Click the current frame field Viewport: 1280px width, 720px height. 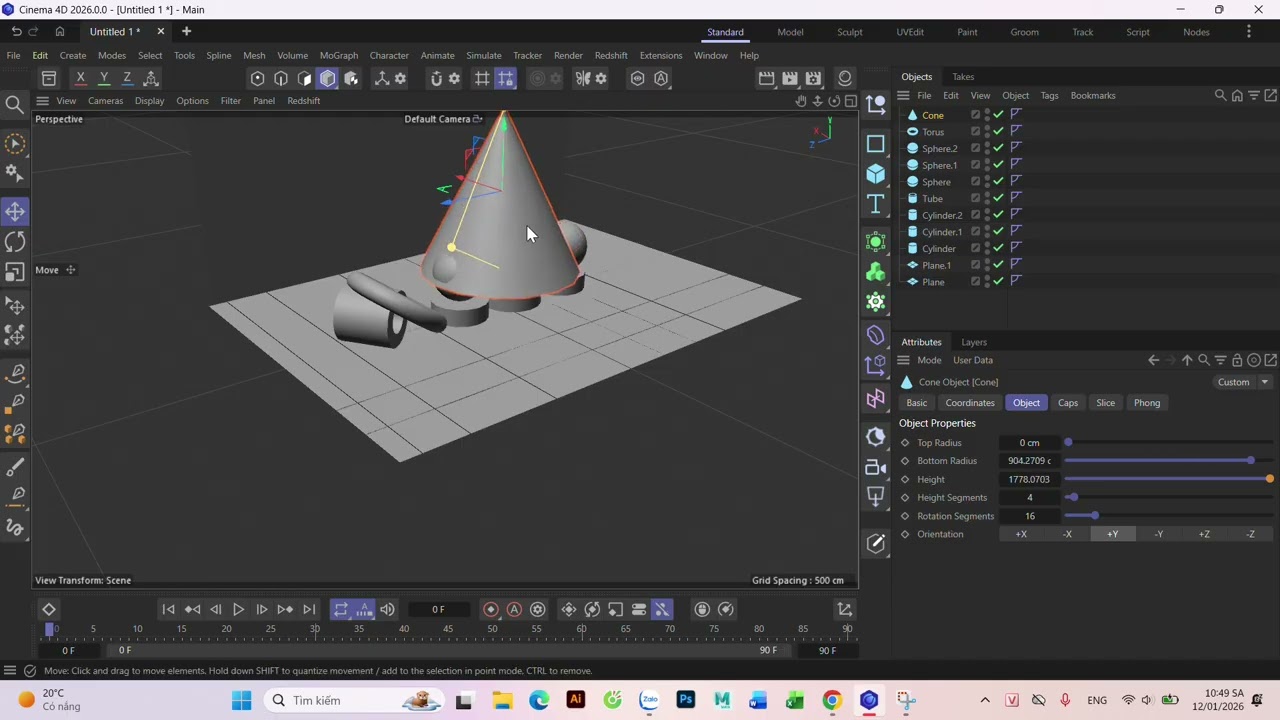click(438, 609)
